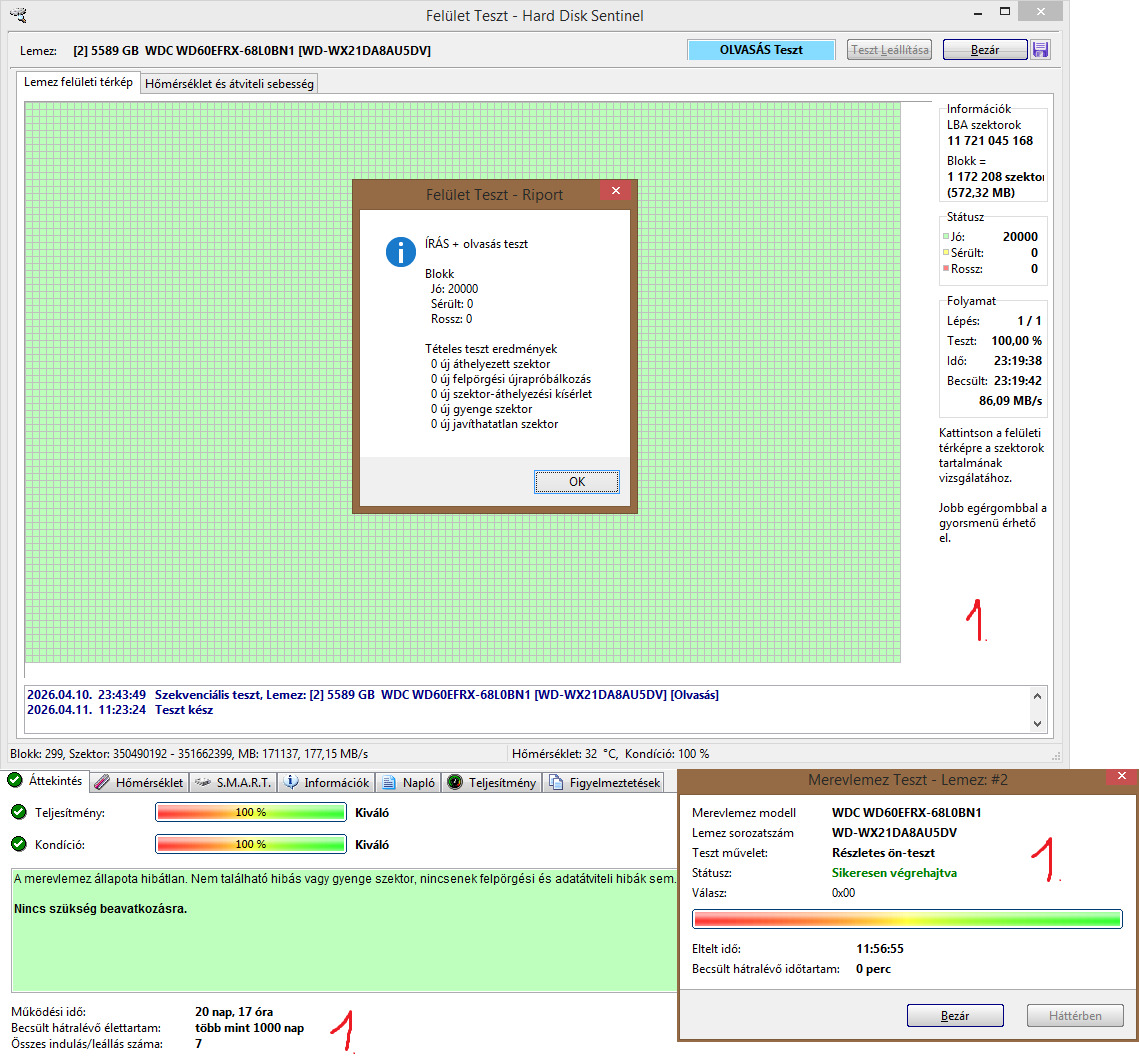Click the transfer speed '86,09 MB/s'
The height and width of the screenshot is (1062, 1139).
point(1010,400)
